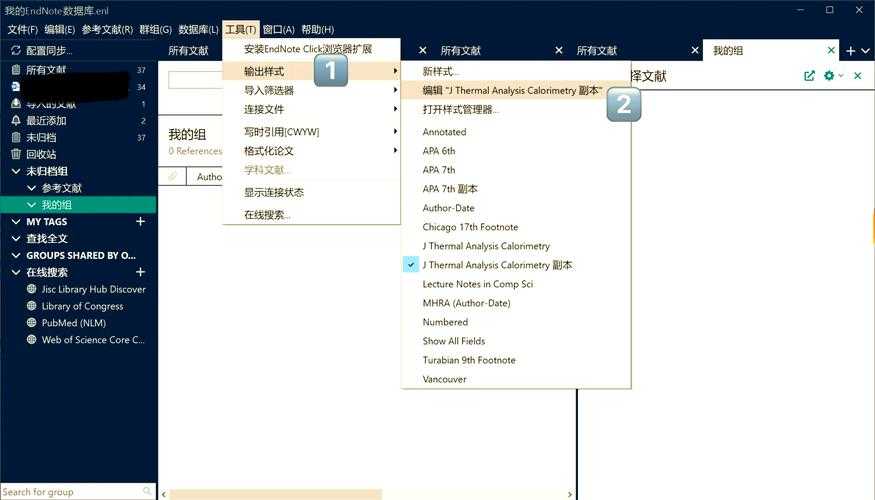
Task: Open the 输出样式 submenu
Action: pyautogui.click(x=311, y=71)
